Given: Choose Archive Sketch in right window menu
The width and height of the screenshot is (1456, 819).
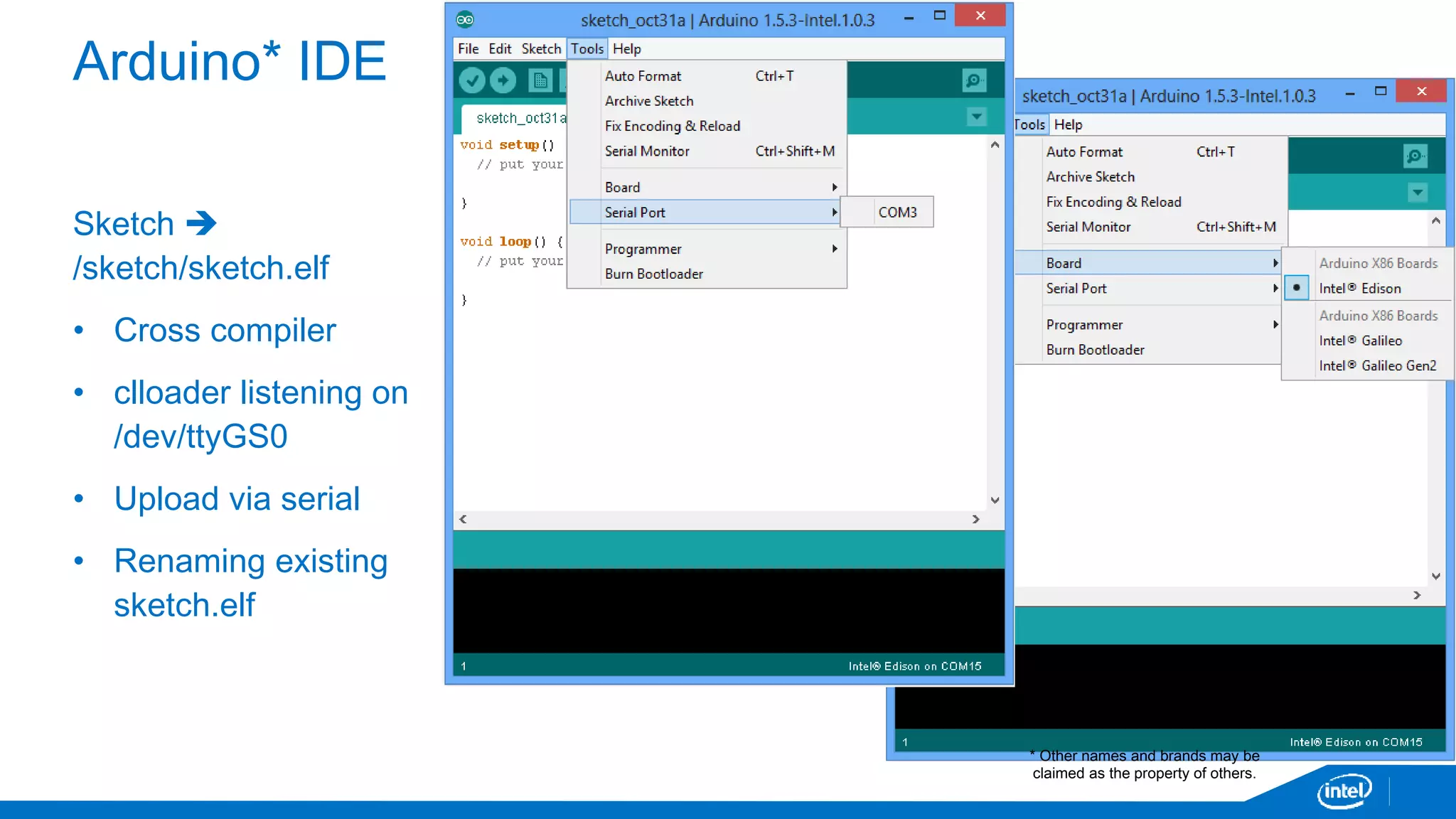Looking at the screenshot, I should (1150, 177).
